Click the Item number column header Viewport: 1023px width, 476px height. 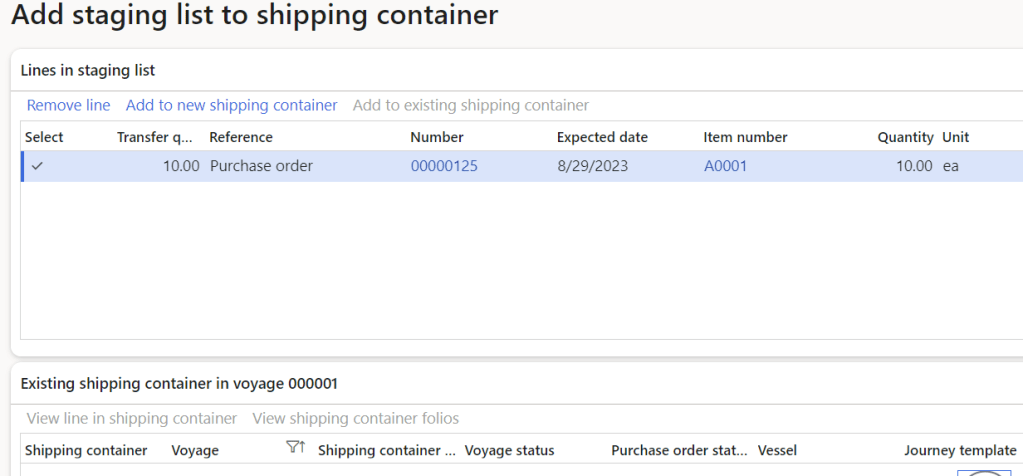pyautogui.click(x=745, y=137)
